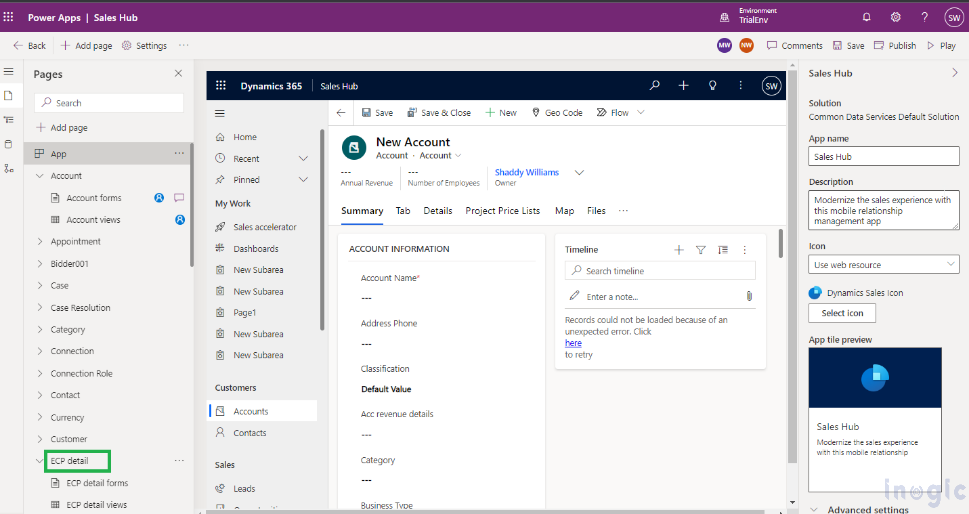Switch to the Summary tab
Image resolution: width=969 pixels, height=514 pixels.
362,211
